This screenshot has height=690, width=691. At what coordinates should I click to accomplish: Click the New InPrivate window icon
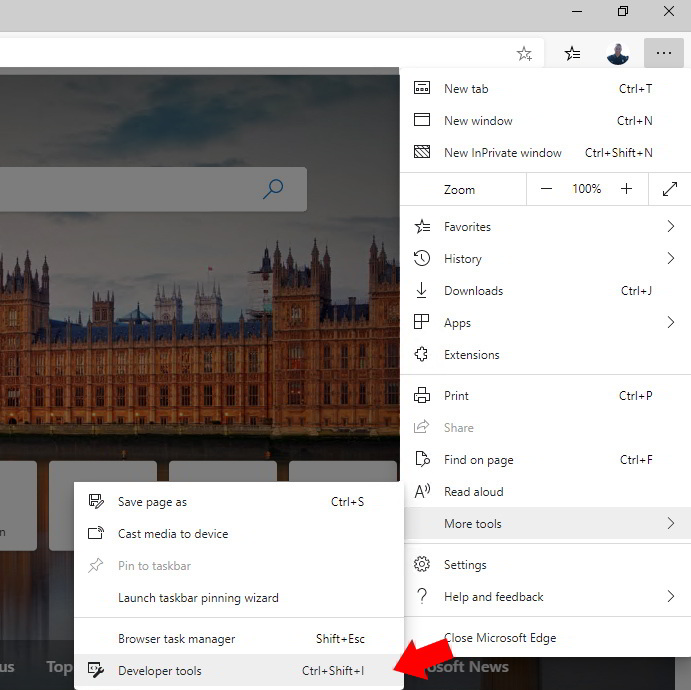click(422, 152)
